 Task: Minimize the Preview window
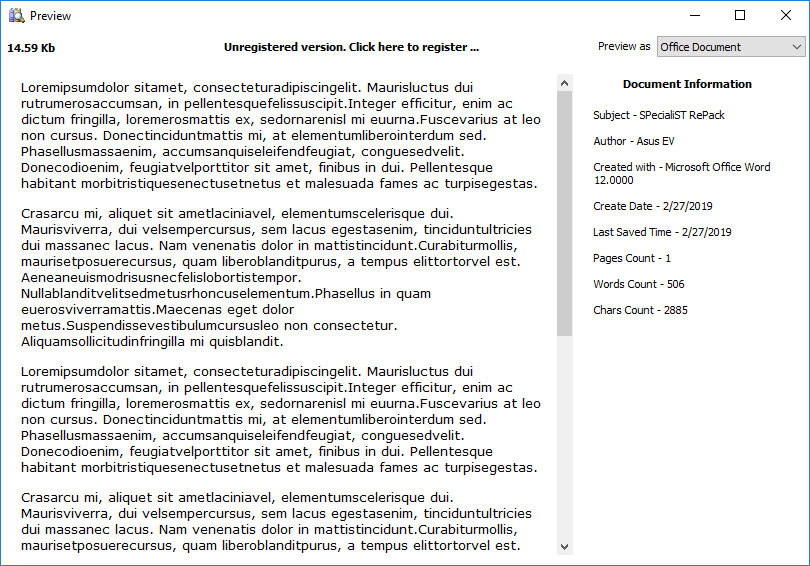[x=694, y=16]
